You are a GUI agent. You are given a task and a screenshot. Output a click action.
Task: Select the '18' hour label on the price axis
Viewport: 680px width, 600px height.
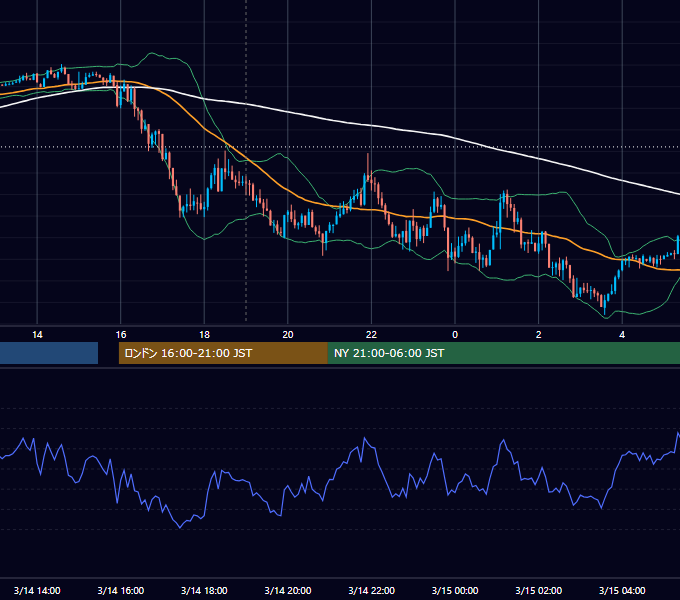(x=204, y=335)
